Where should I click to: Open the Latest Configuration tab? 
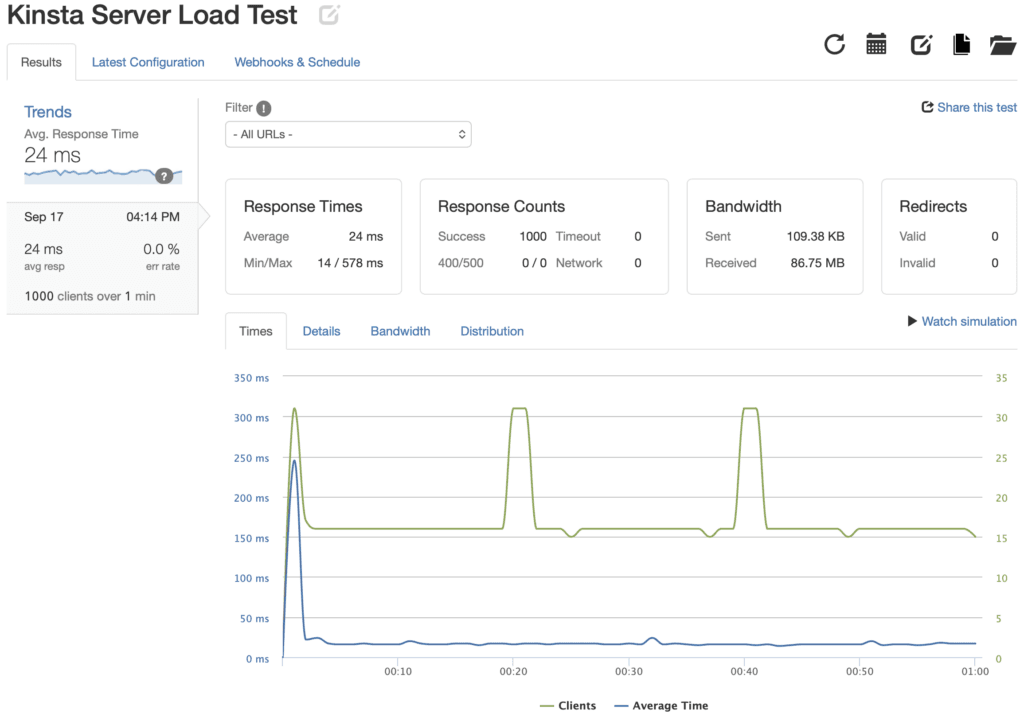148,62
